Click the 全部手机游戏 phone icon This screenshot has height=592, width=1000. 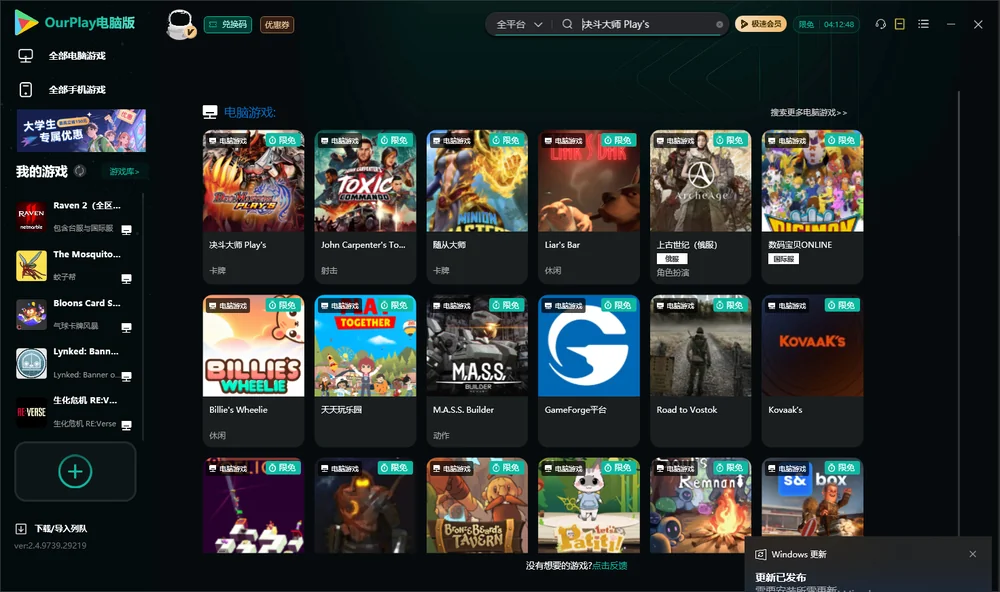[26, 90]
